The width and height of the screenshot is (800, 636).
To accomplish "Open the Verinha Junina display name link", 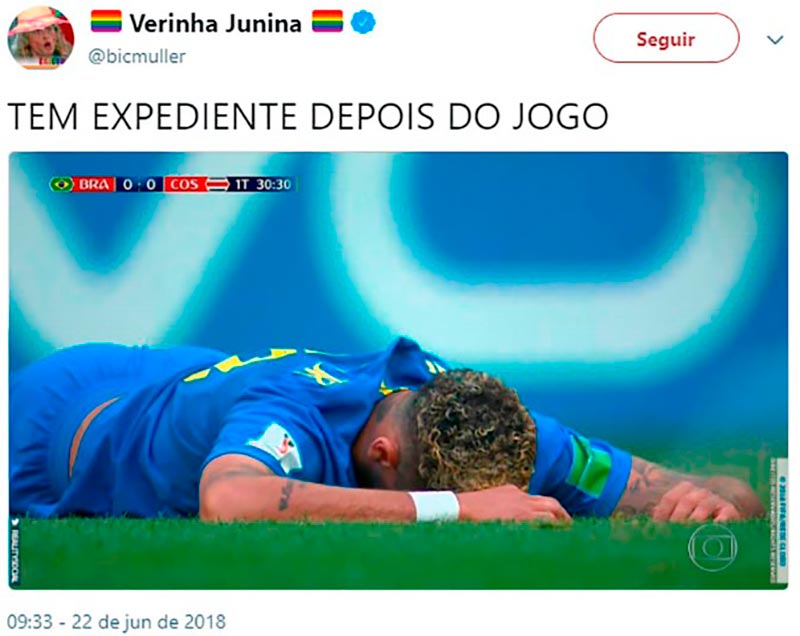I will click(215, 23).
